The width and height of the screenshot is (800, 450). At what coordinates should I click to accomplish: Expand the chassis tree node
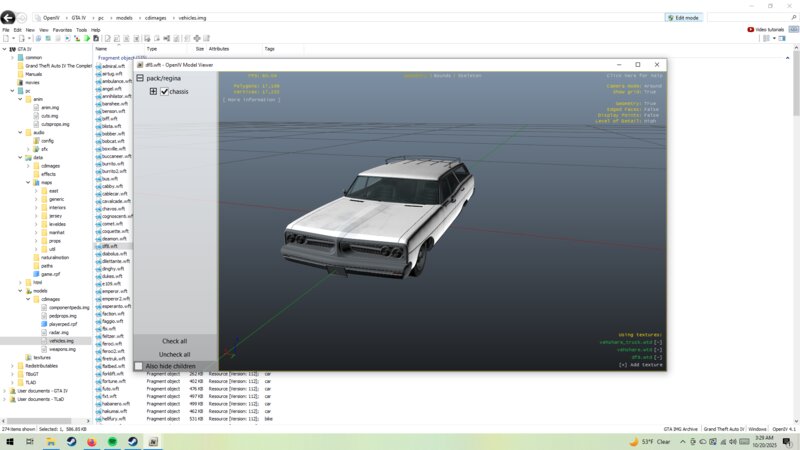coord(153,91)
